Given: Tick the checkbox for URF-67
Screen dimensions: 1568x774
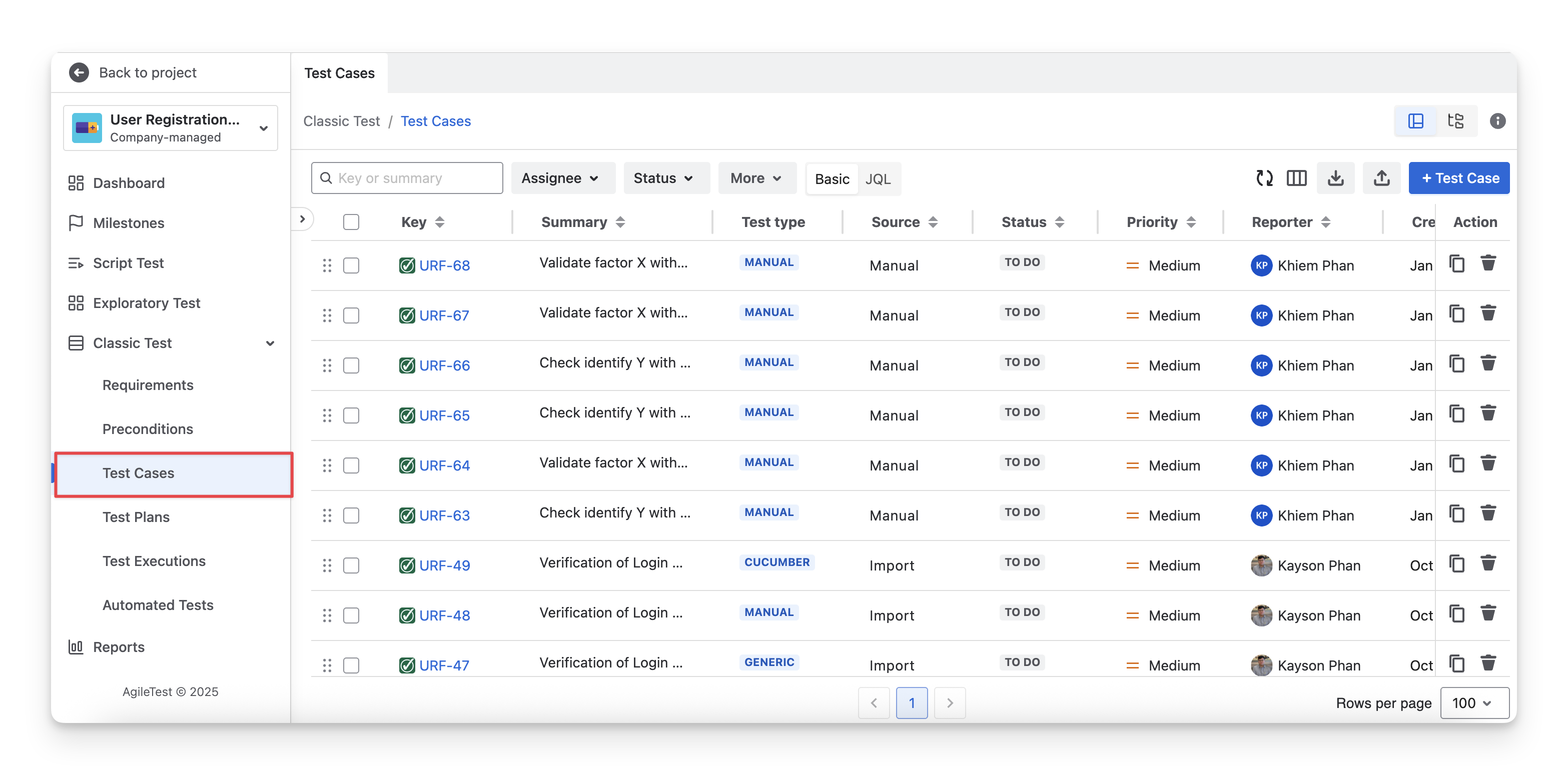Looking at the screenshot, I should pos(351,315).
